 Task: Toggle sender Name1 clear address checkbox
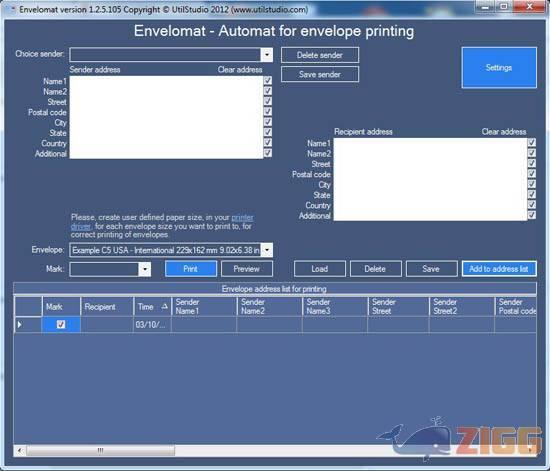pyautogui.click(x=268, y=81)
